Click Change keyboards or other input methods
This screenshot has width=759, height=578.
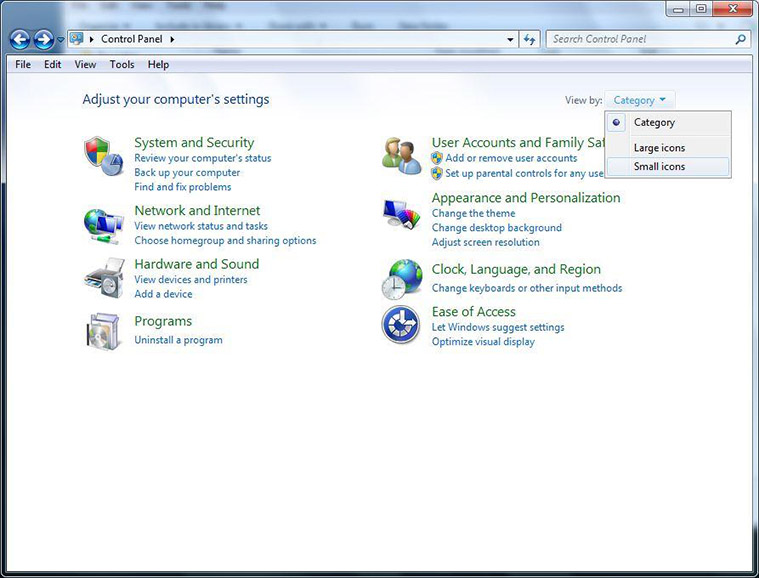coord(527,288)
